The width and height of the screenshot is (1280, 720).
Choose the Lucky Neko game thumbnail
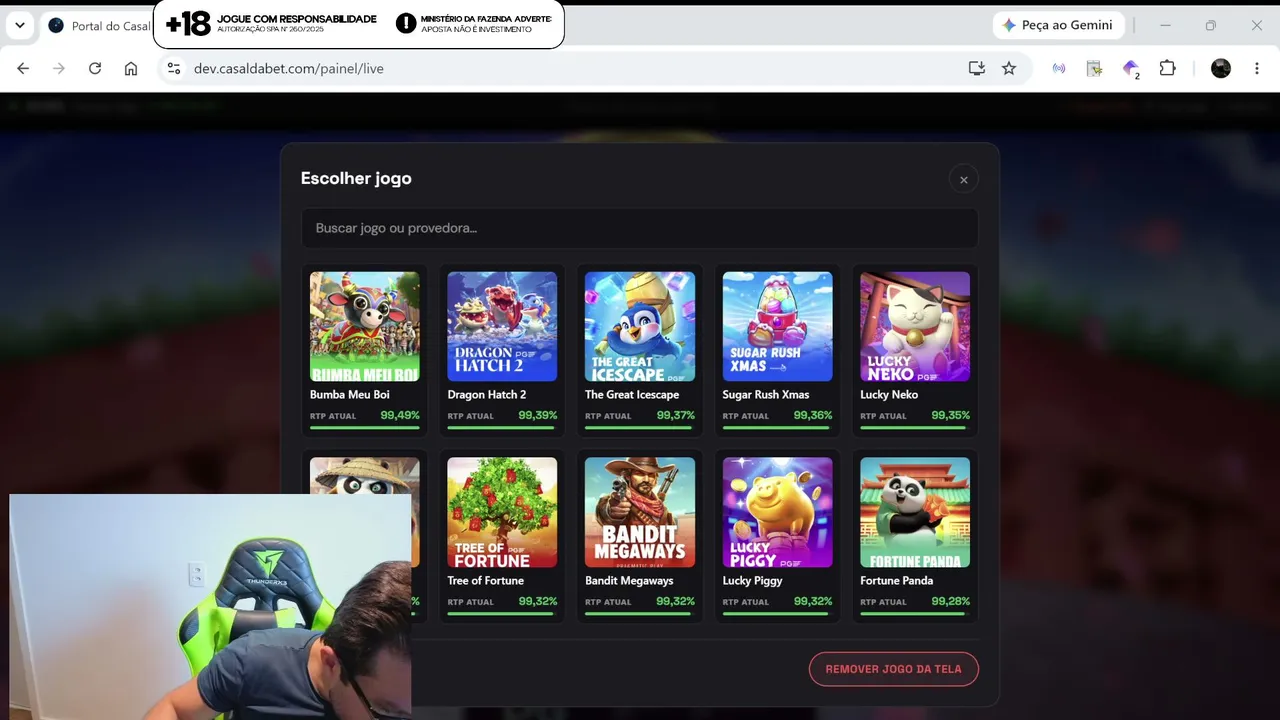pyautogui.click(x=915, y=326)
